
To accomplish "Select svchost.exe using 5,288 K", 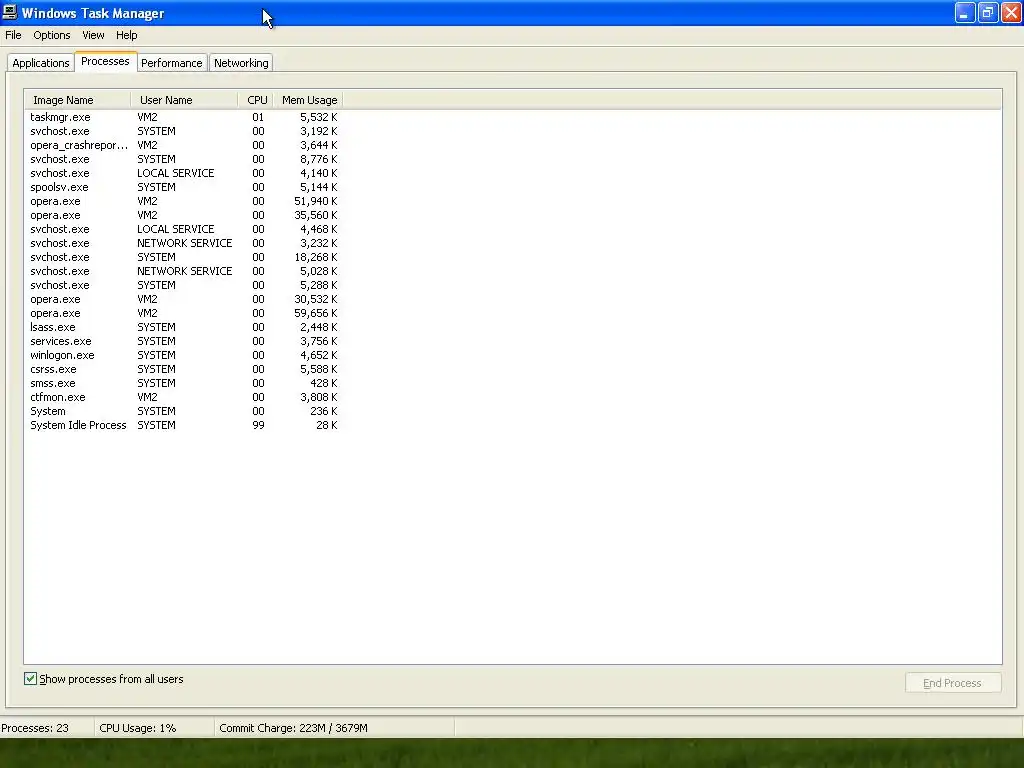I will (x=184, y=285).
